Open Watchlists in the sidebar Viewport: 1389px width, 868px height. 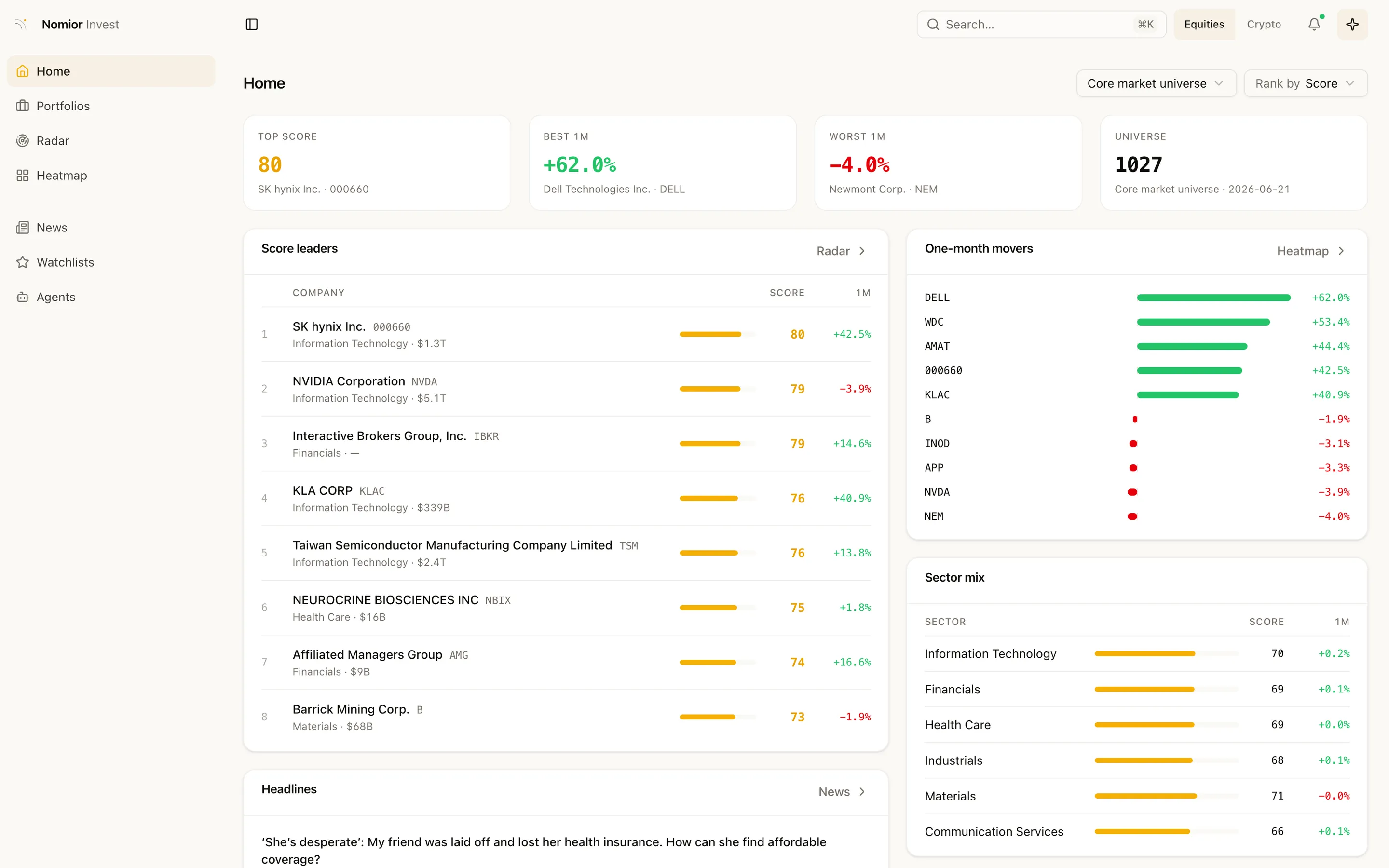point(111,262)
